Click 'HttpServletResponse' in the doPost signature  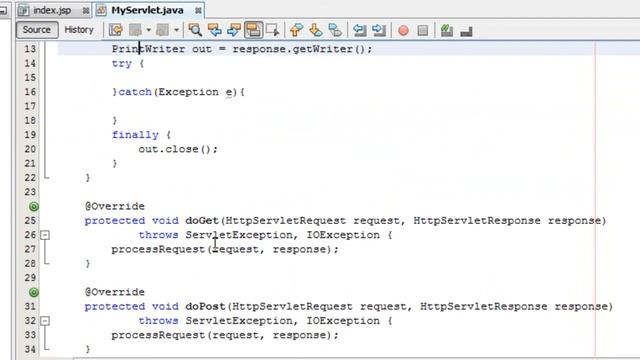pos(484,306)
